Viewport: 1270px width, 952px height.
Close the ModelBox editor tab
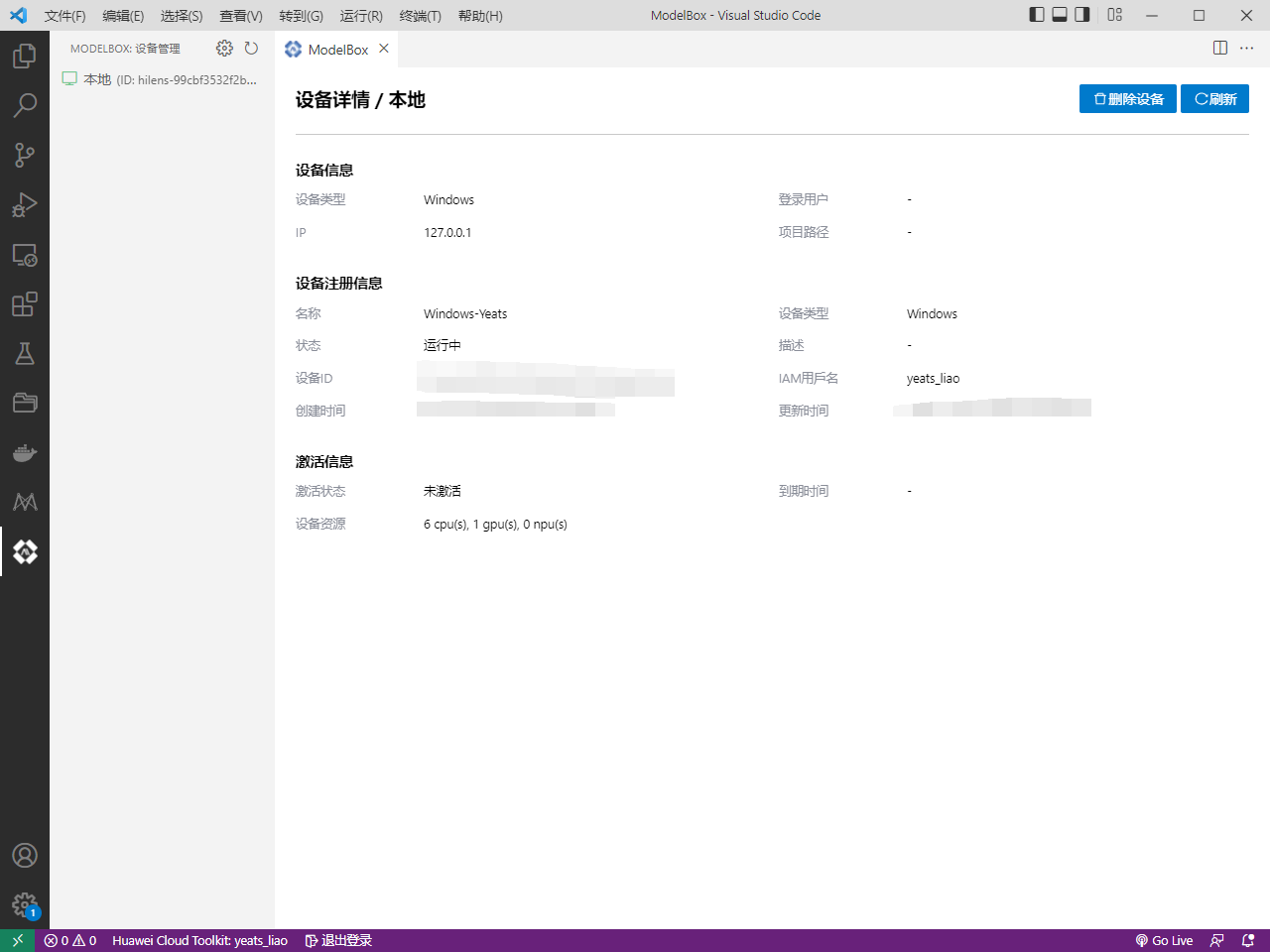(x=384, y=49)
